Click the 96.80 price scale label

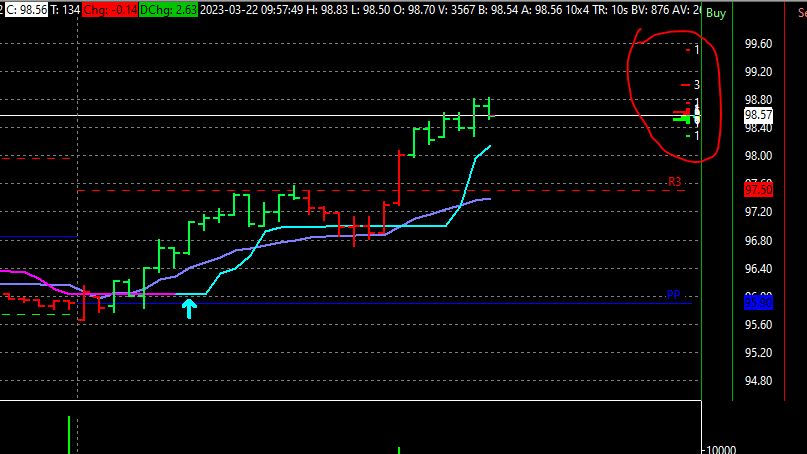click(x=759, y=241)
